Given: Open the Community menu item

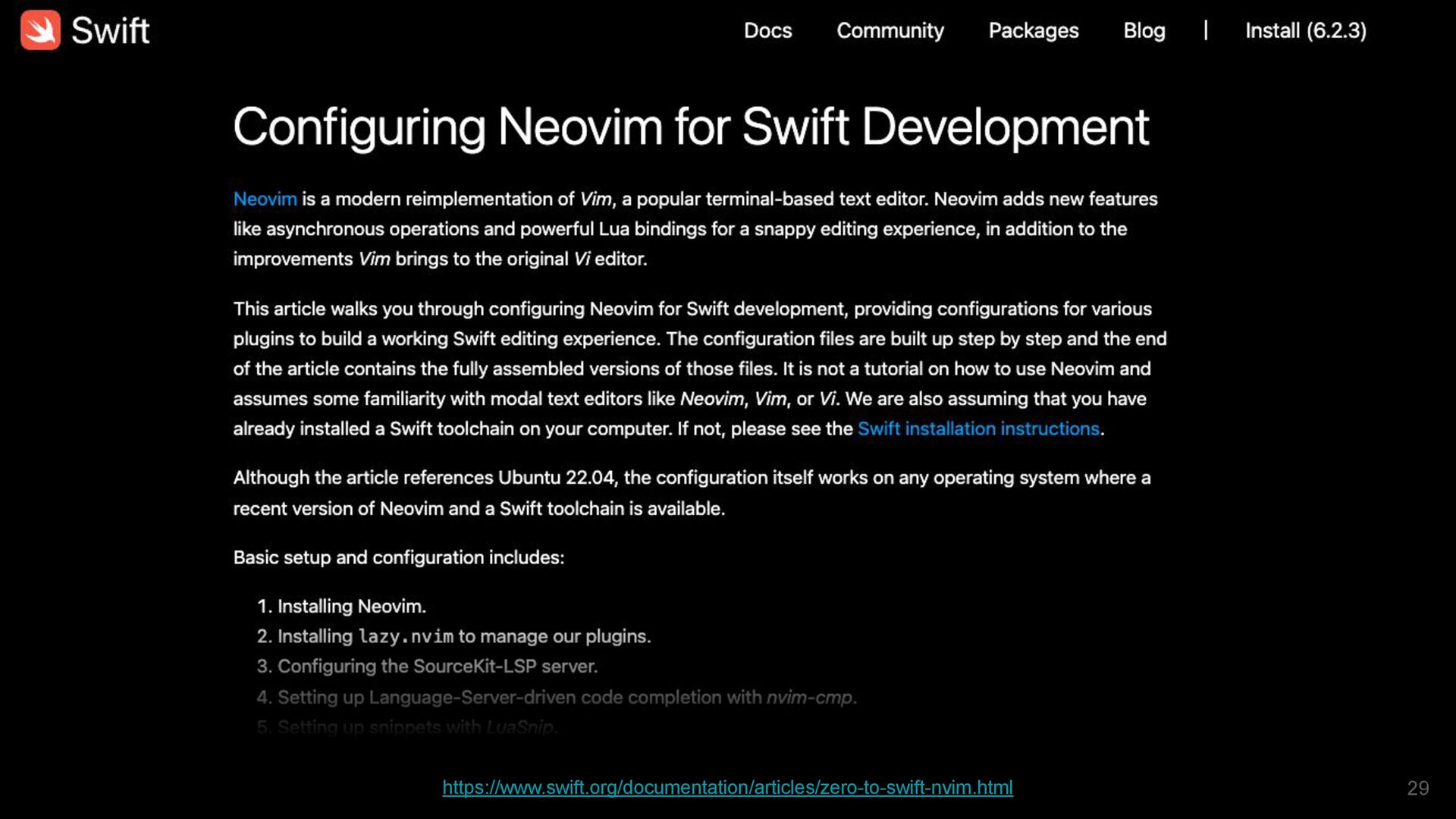Looking at the screenshot, I should (890, 30).
